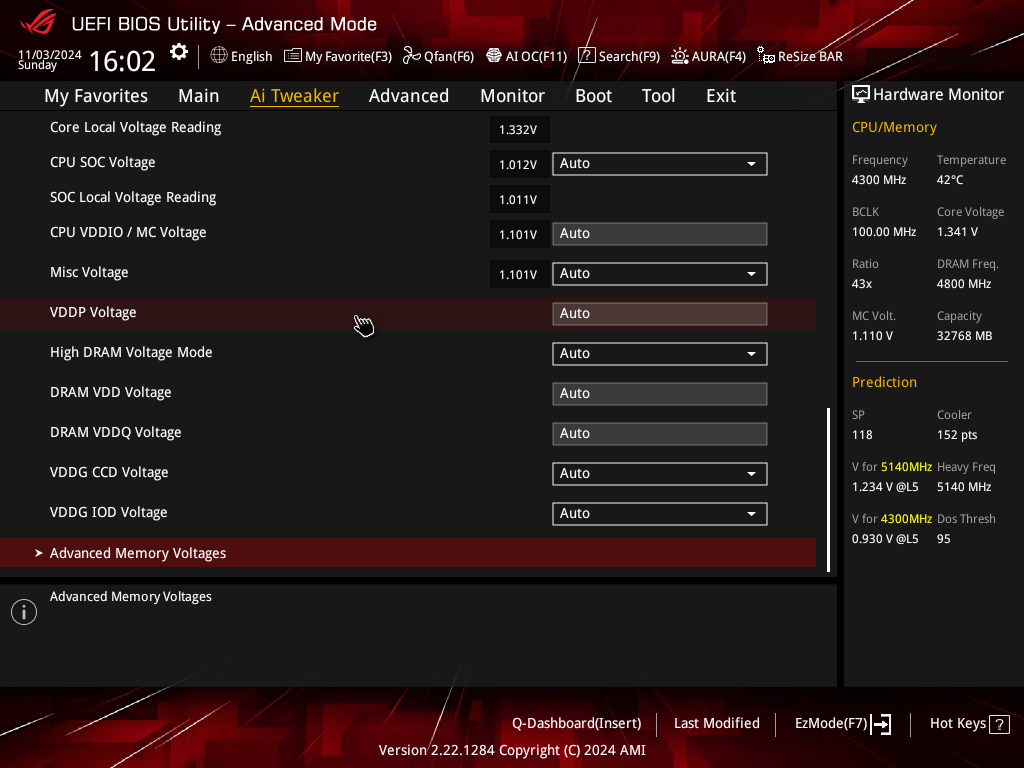
Task: Select VDDP Voltage row label
Action: (x=93, y=313)
